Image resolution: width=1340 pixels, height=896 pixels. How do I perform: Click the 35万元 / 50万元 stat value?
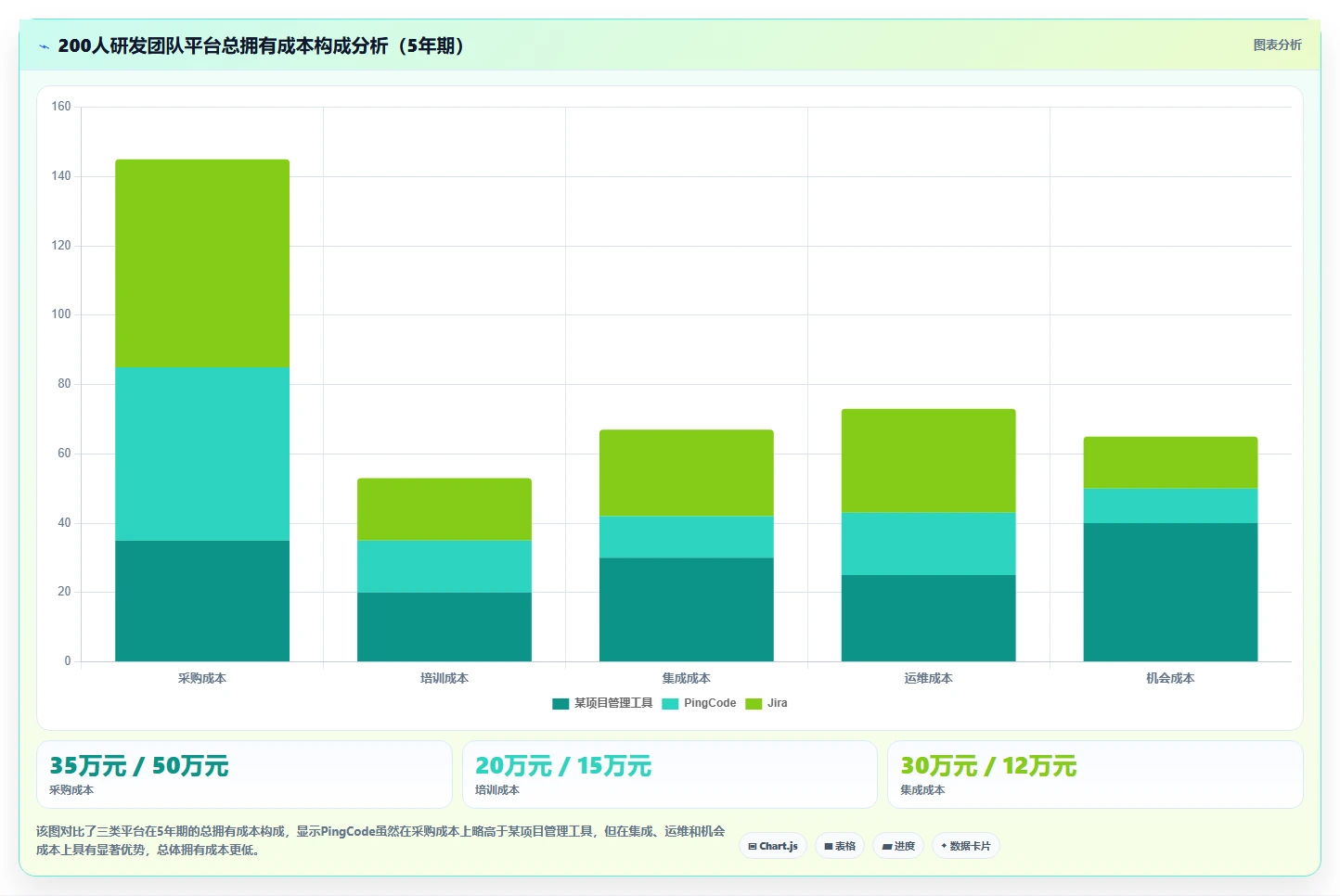point(139,766)
